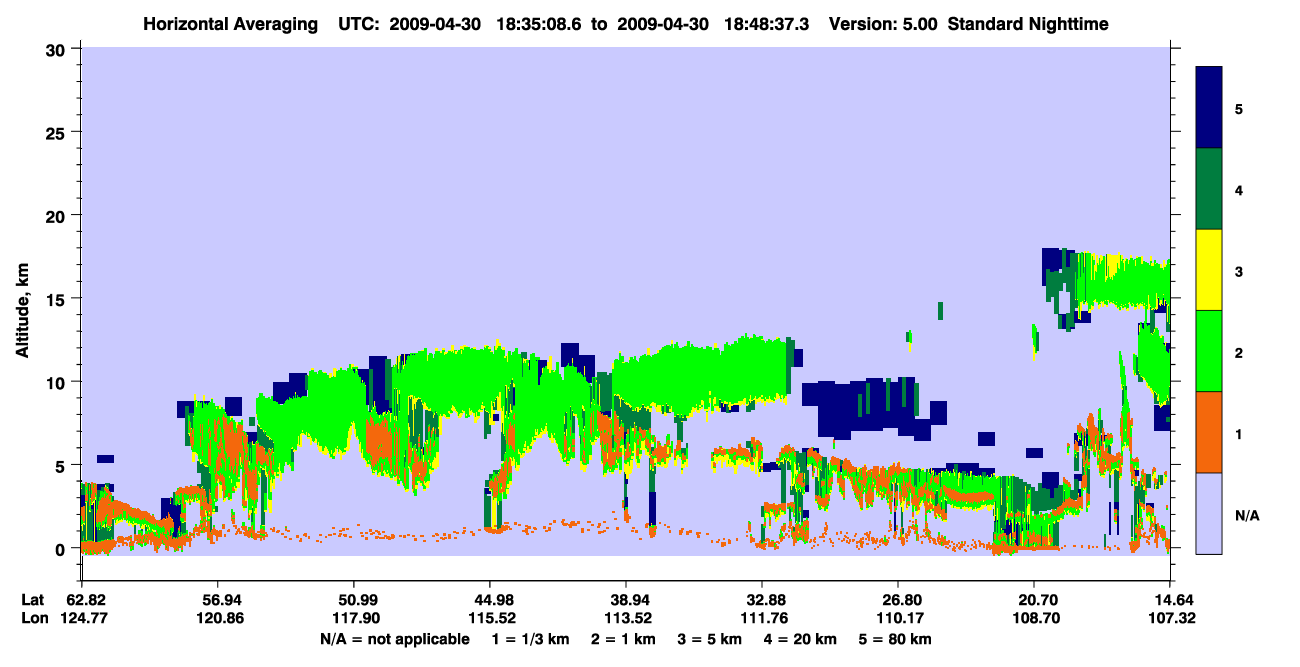Viewport: 1300px width, 667px height.
Task: Click the orange level 1 color swatch
Action: click(x=1209, y=432)
